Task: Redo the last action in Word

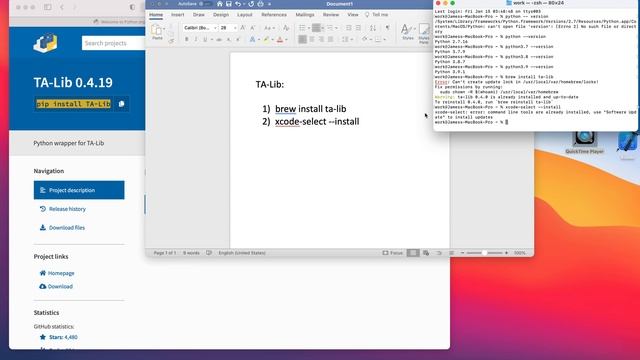Action: point(251,4)
